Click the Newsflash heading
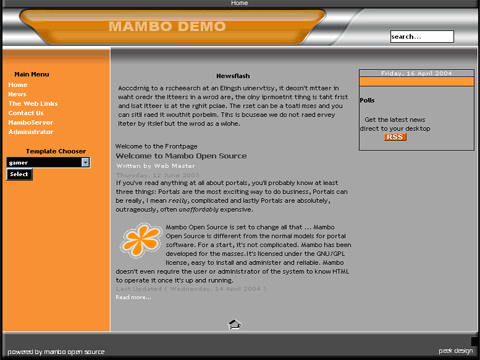This screenshot has height=360, width=480. 233,76
